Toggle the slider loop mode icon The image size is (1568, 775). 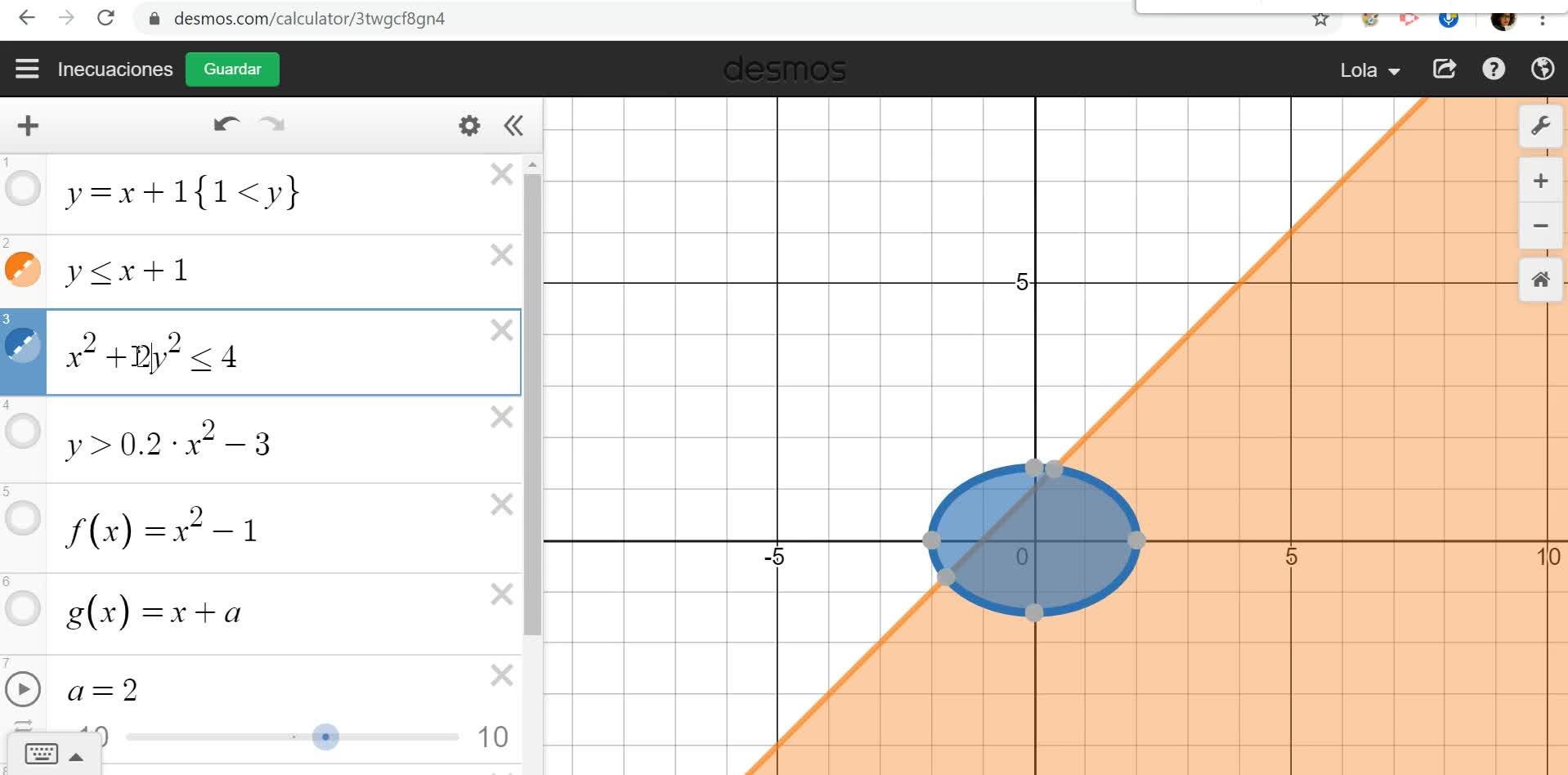pos(23,726)
